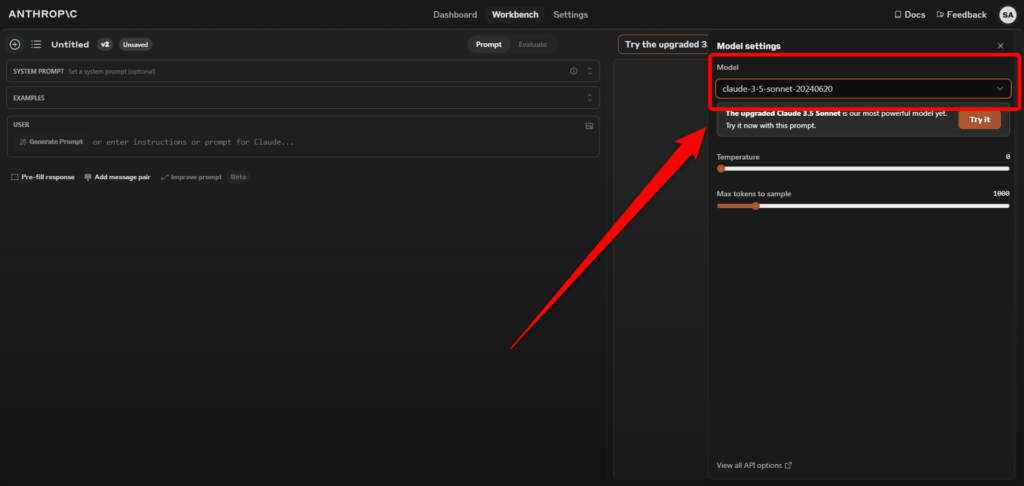Expand the Examples section
This screenshot has height=486, width=1024.
click(x=590, y=98)
